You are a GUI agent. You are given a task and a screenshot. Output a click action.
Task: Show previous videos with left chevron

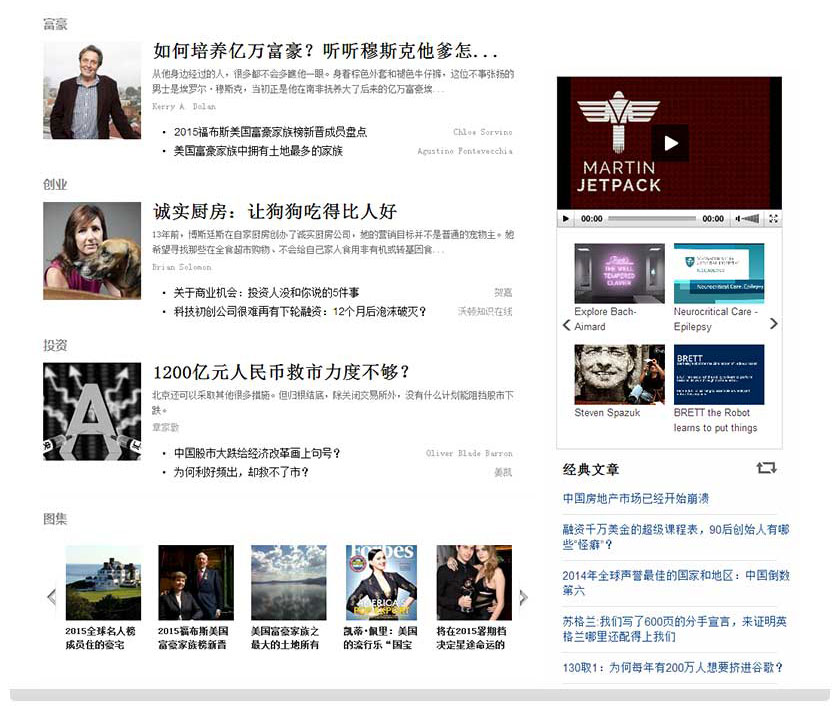pyautogui.click(x=566, y=325)
